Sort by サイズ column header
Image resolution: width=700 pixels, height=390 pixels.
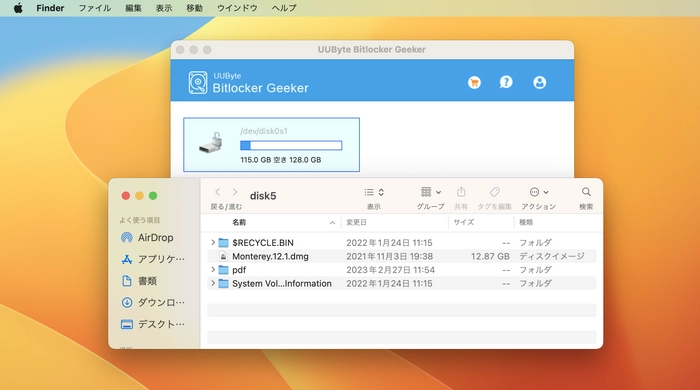464,222
